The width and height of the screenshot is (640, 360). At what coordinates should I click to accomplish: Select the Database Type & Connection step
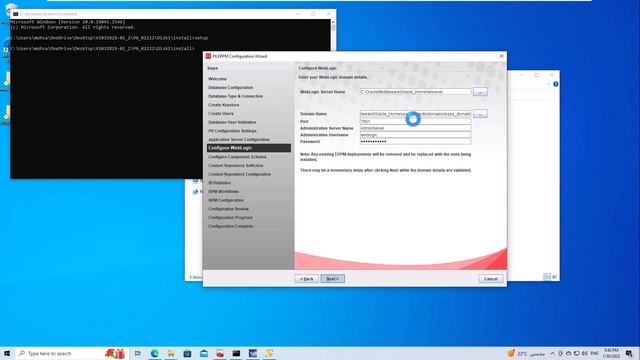click(x=236, y=96)
